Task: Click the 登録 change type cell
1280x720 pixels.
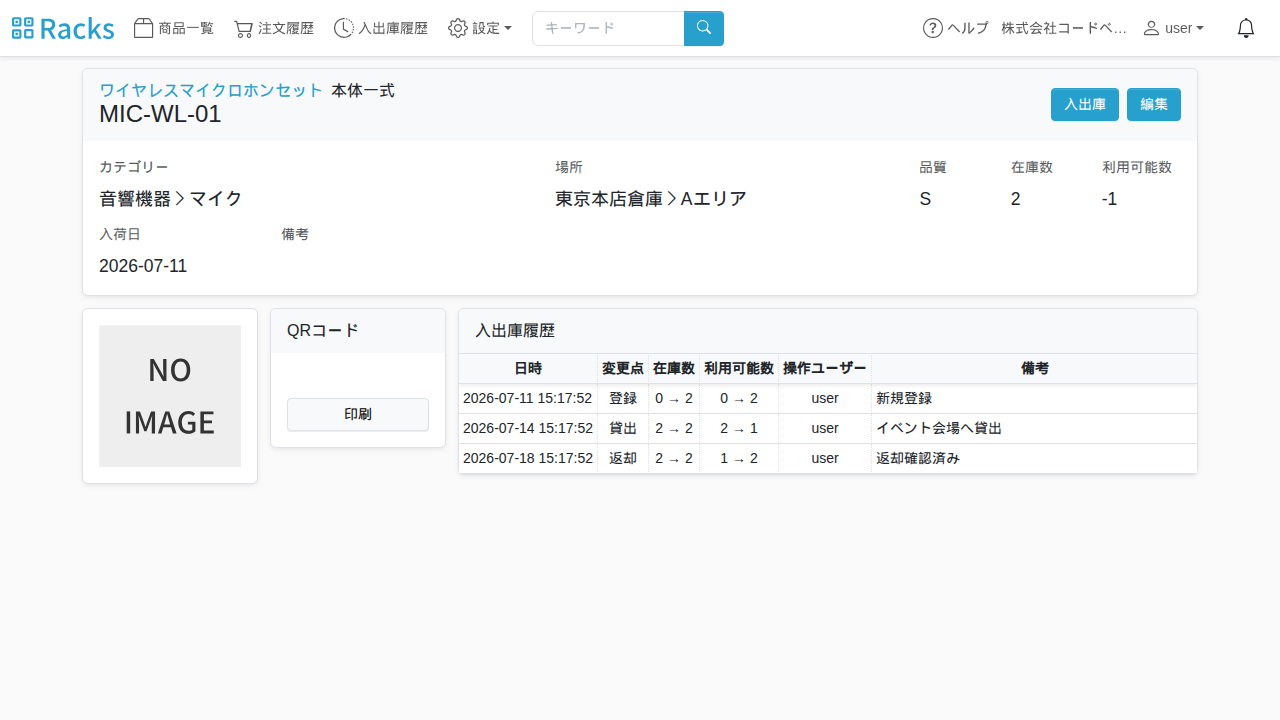Action: tap(623, 398)
